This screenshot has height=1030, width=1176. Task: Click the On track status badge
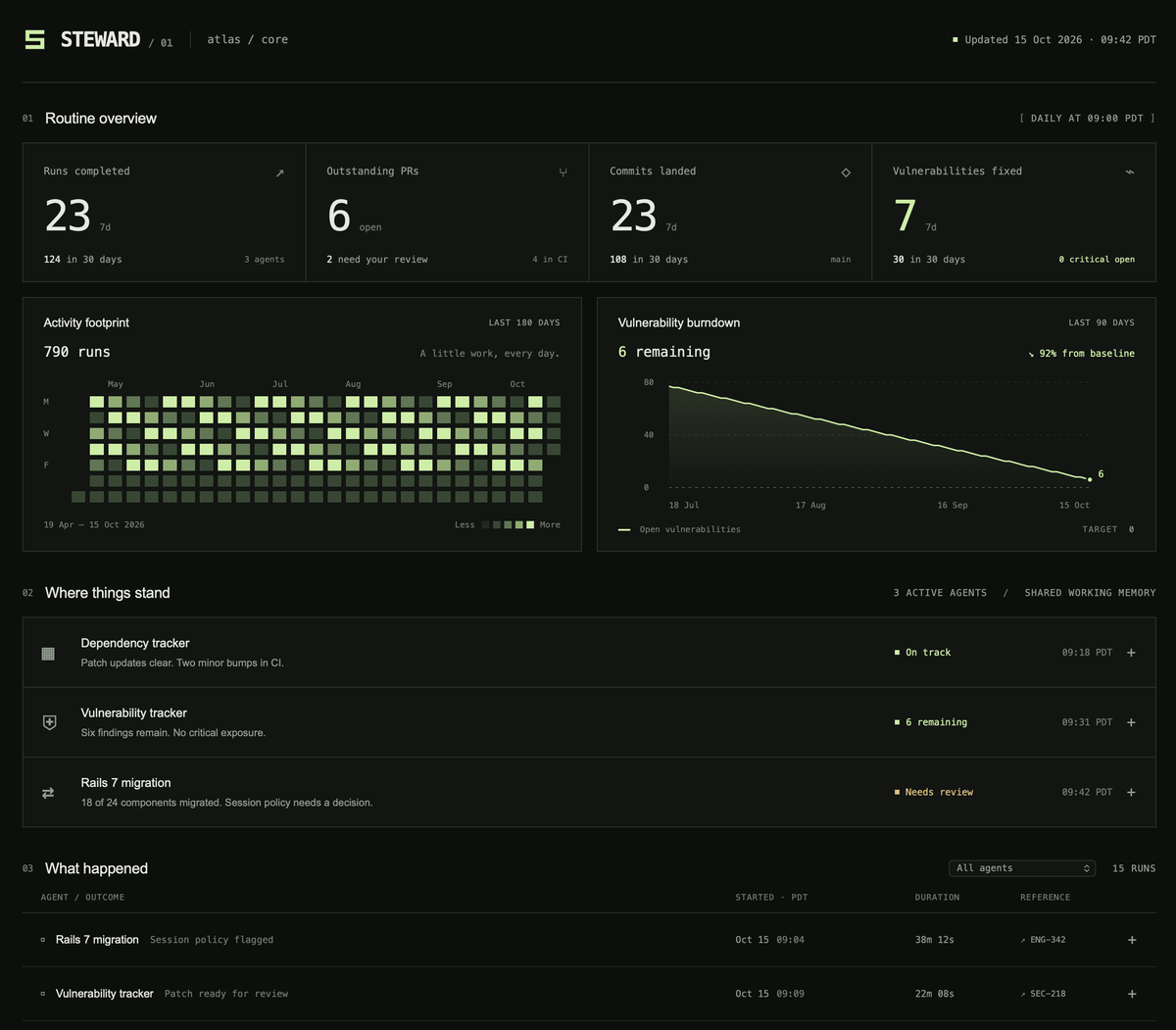(x=922, y=653)
